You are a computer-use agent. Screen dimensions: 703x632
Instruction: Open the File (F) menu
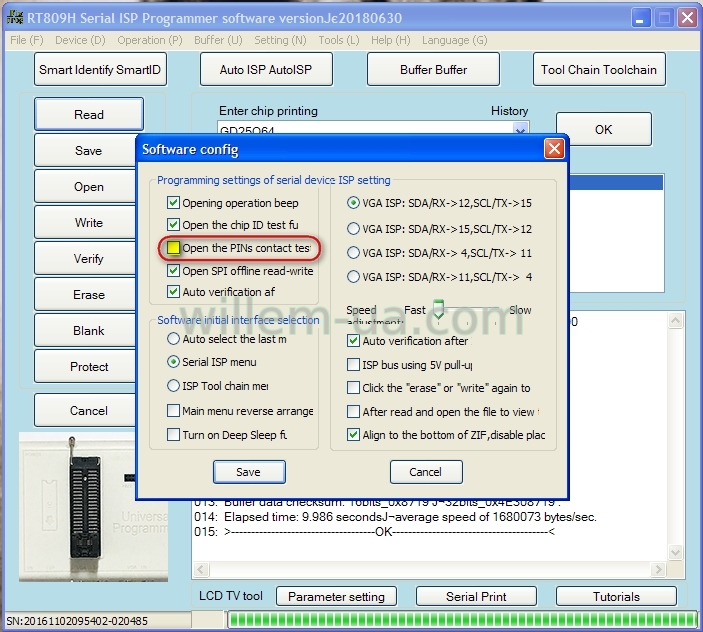pyautogui.click(x=27, y=40)
